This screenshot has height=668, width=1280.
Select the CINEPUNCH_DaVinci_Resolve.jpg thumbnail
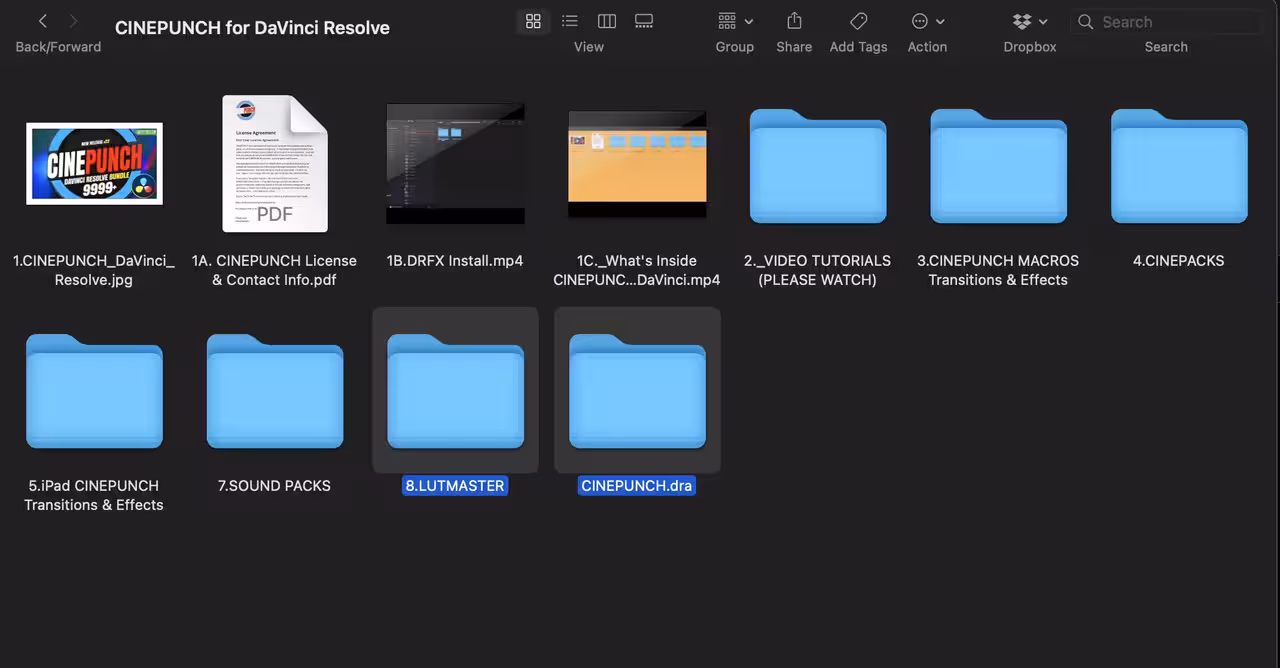pos(94,164)
